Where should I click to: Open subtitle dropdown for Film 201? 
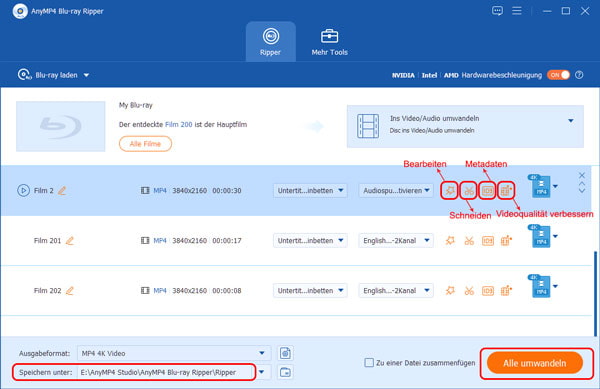click(310, 241)
